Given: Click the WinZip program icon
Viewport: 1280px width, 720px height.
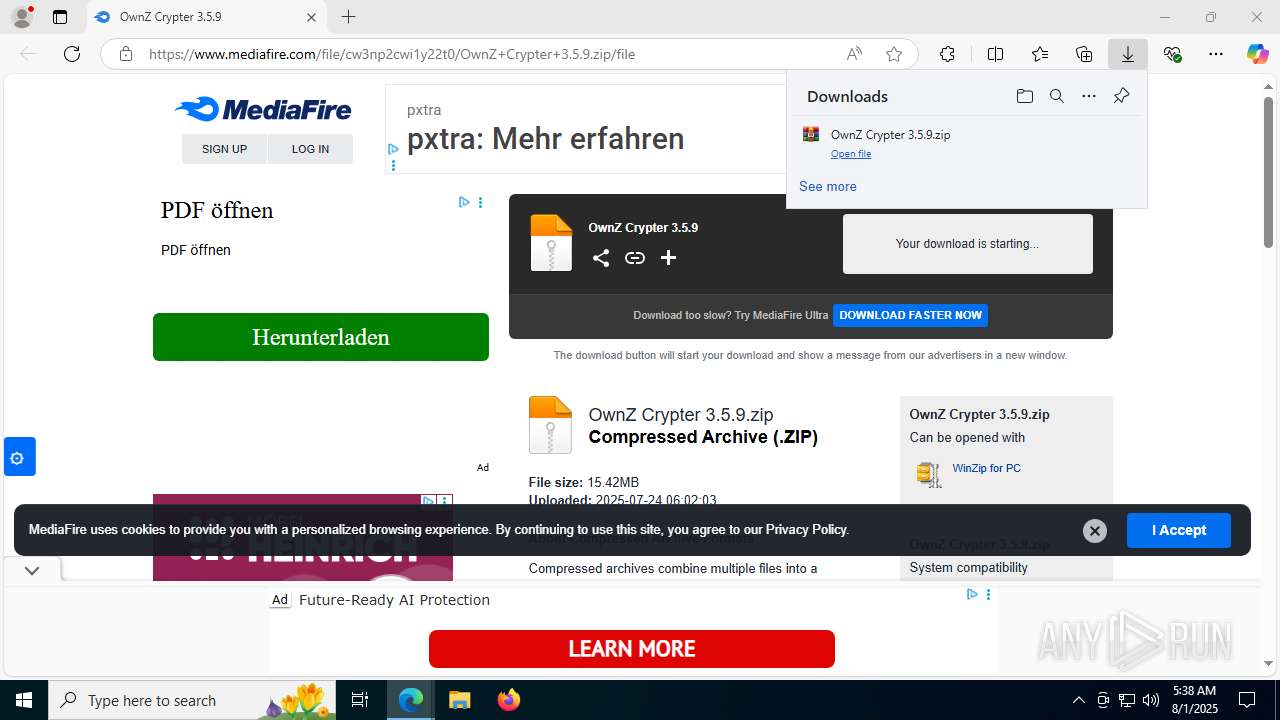Looking at the screenshot, I should [x=929, y=474].
